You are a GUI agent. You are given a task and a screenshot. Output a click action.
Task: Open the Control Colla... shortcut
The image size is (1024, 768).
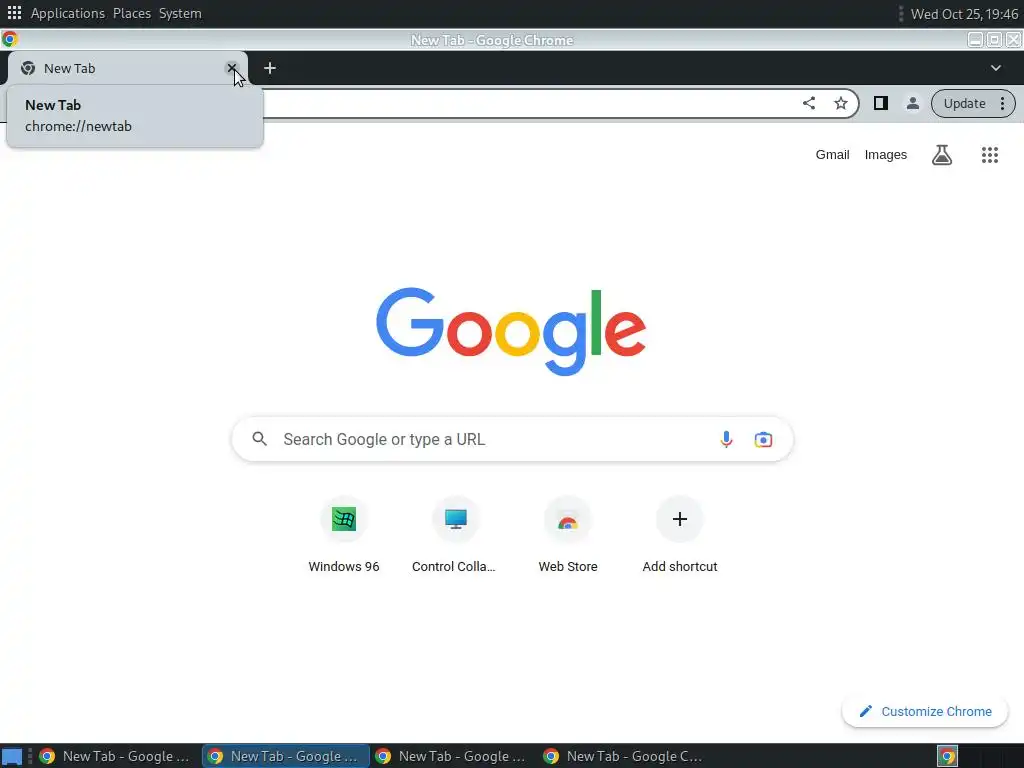pyautogui.click(x=455, y=536)
